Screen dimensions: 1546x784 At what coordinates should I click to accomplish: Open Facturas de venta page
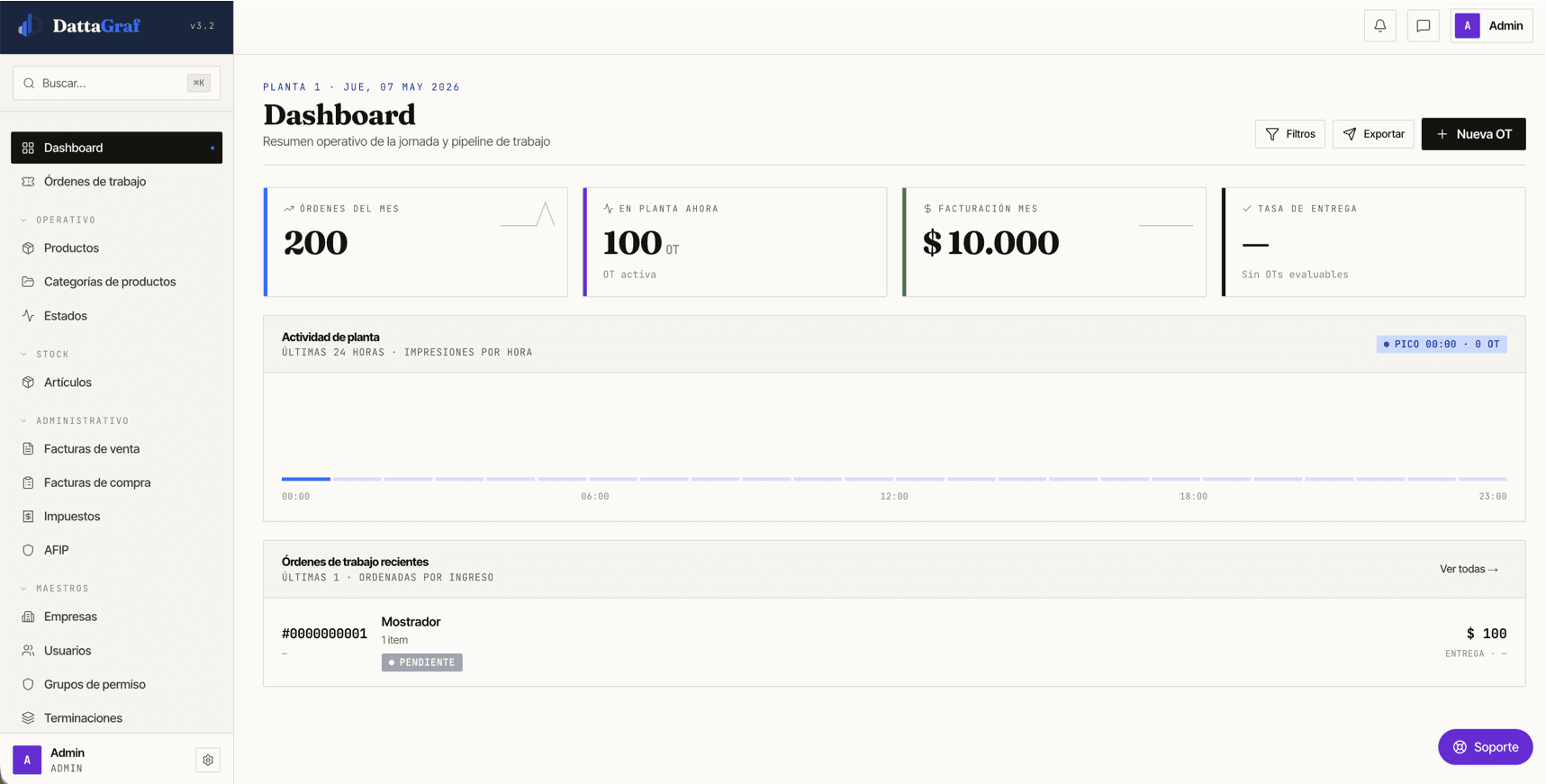[116, 449]
